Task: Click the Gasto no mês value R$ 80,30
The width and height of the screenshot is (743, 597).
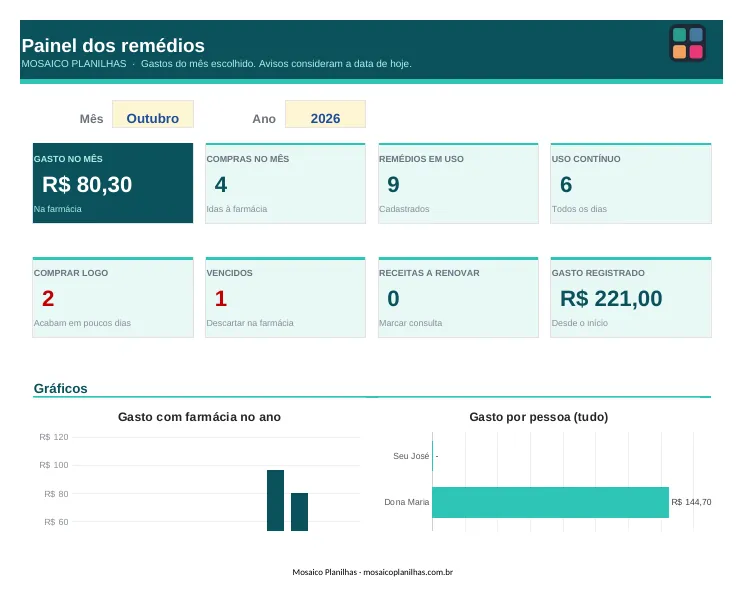Action: pos(87,184)
